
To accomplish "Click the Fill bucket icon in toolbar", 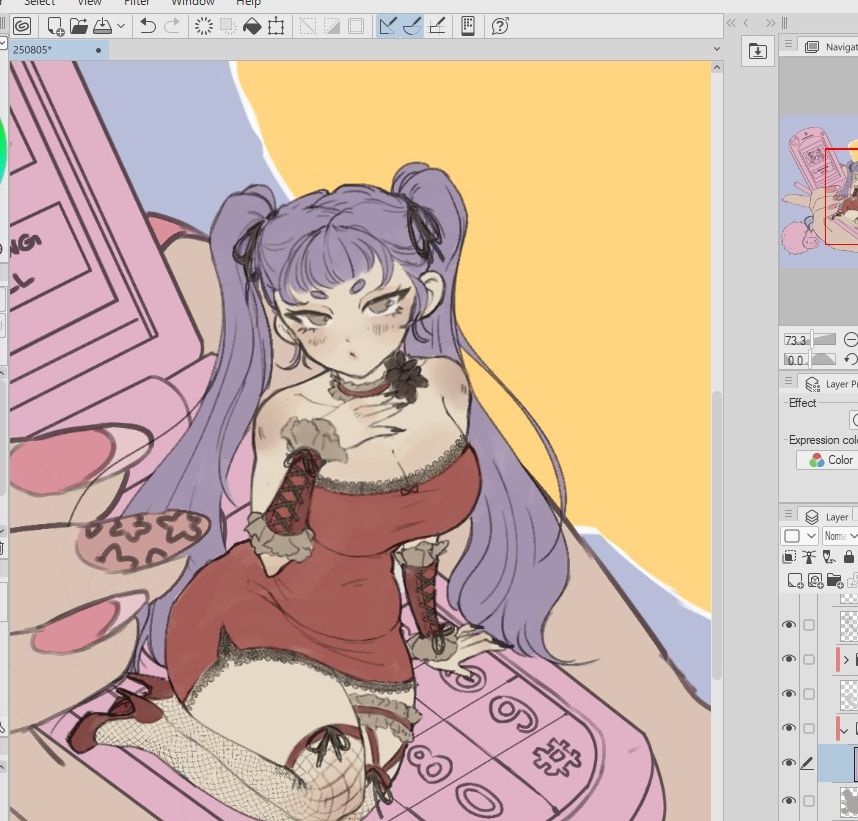I will click(252, 26).
